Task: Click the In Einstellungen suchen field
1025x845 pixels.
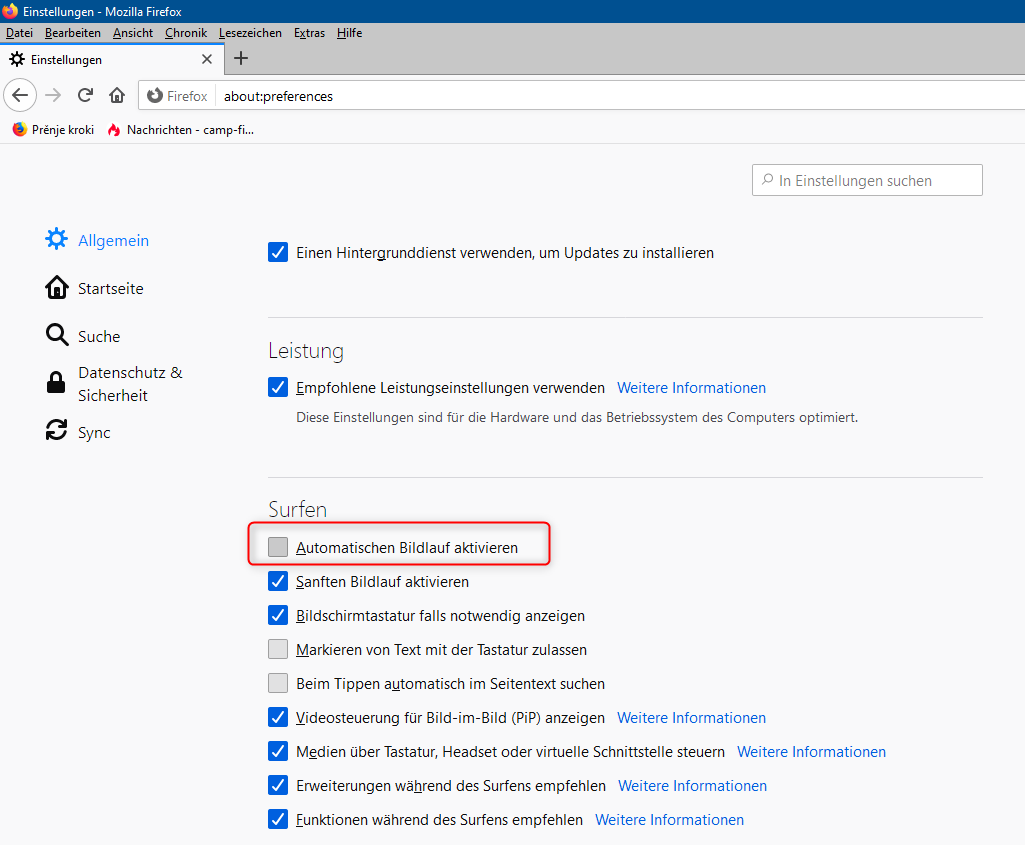Action: [x=867, y=180]
